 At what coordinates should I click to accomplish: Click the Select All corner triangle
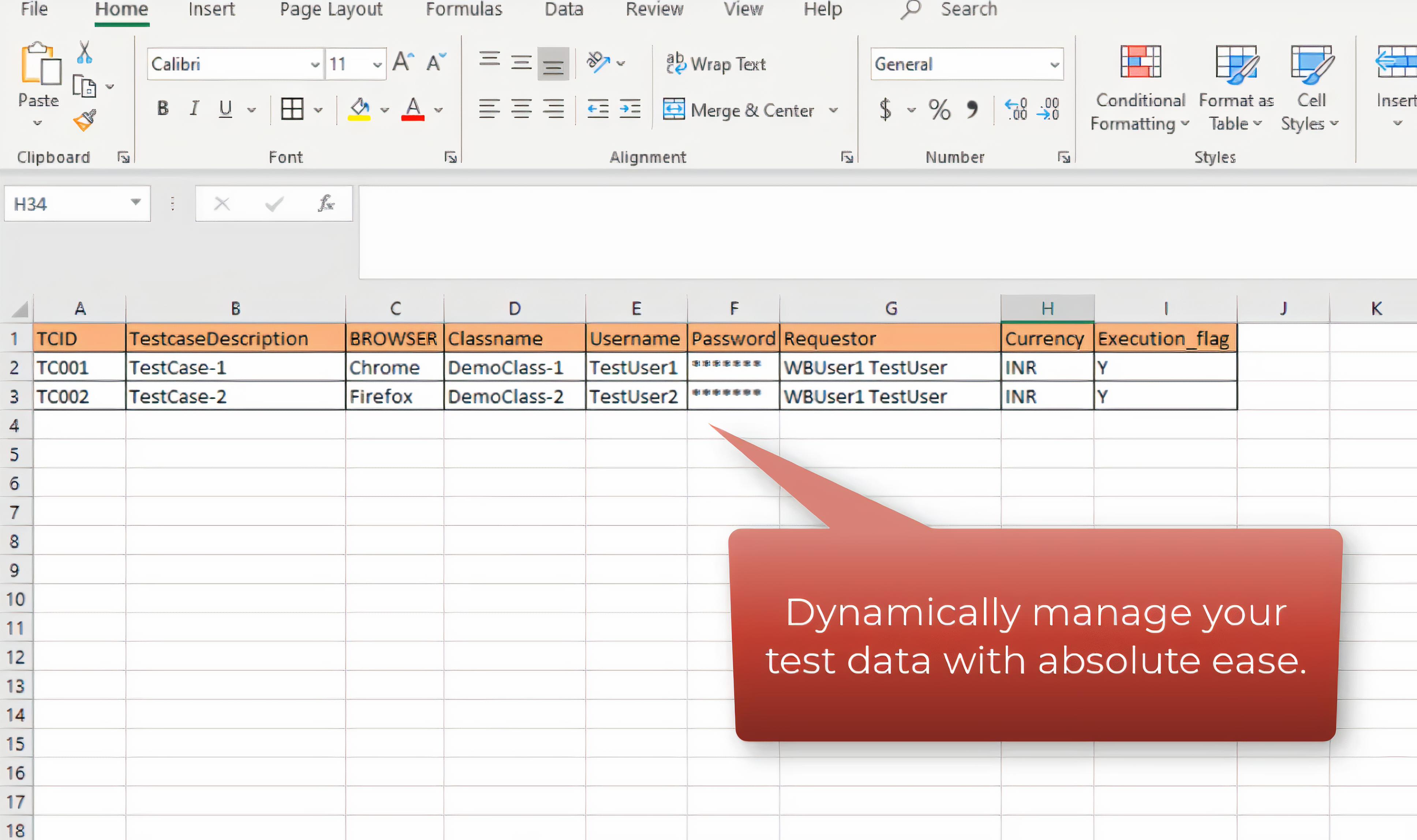click(x=19, y=309)
